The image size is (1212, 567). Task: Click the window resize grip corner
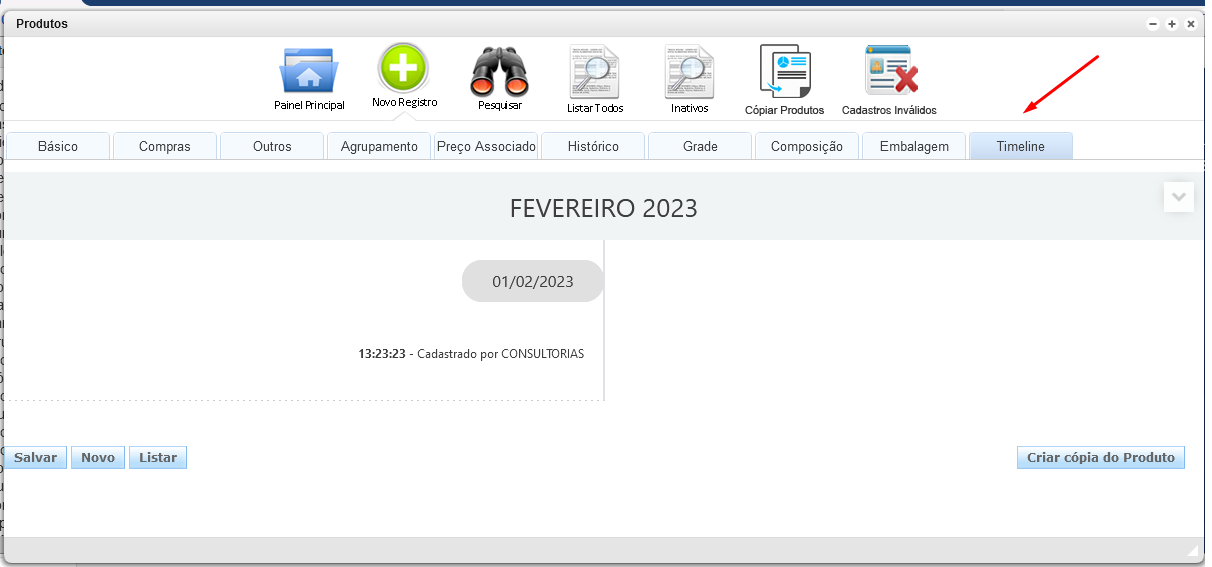[x=1191, y=550]
